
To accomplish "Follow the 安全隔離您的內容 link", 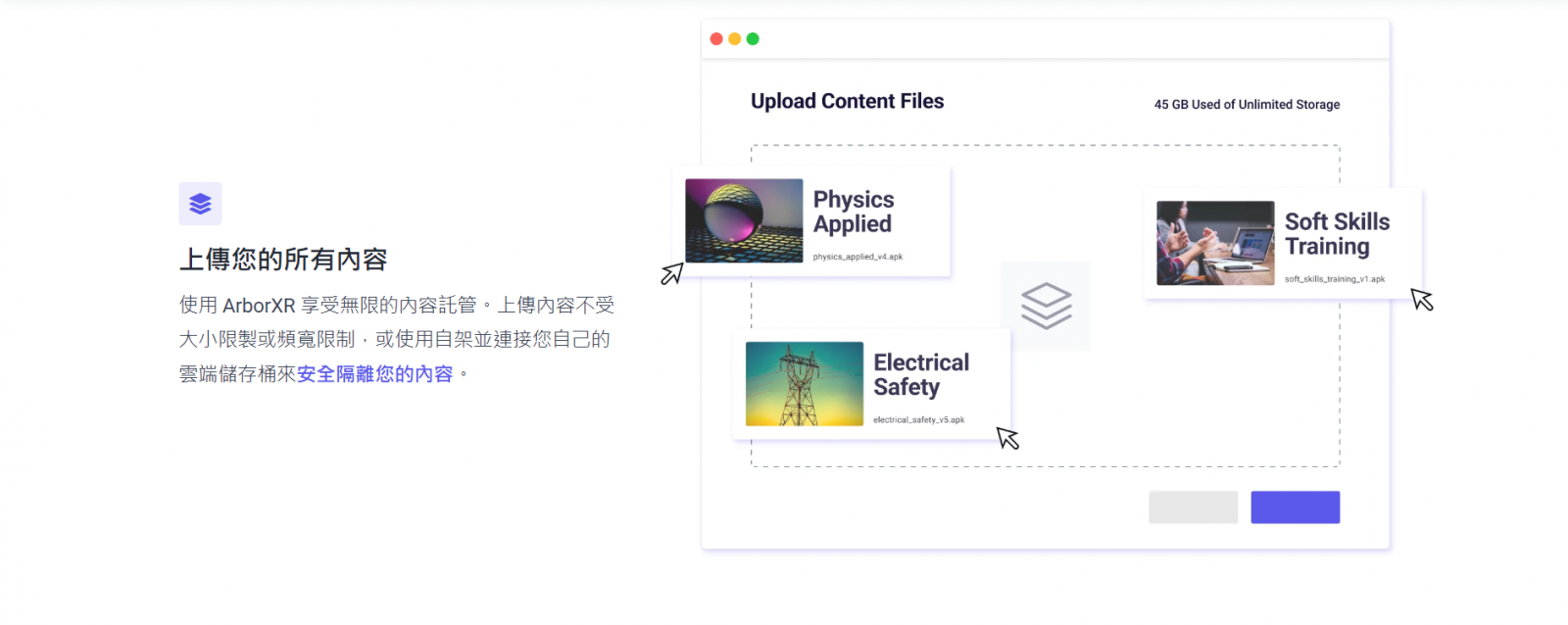I will point(374,374).
